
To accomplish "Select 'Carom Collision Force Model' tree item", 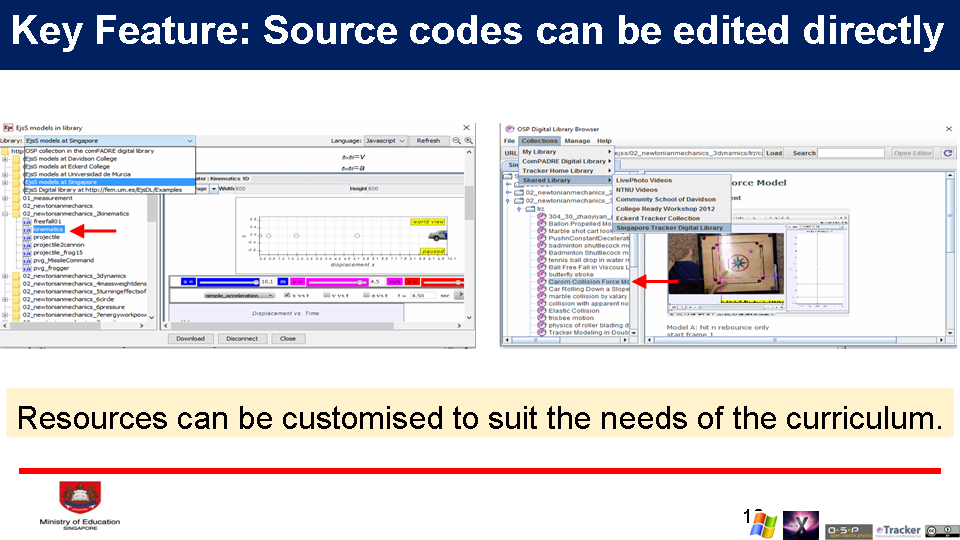I will (588, 282).
